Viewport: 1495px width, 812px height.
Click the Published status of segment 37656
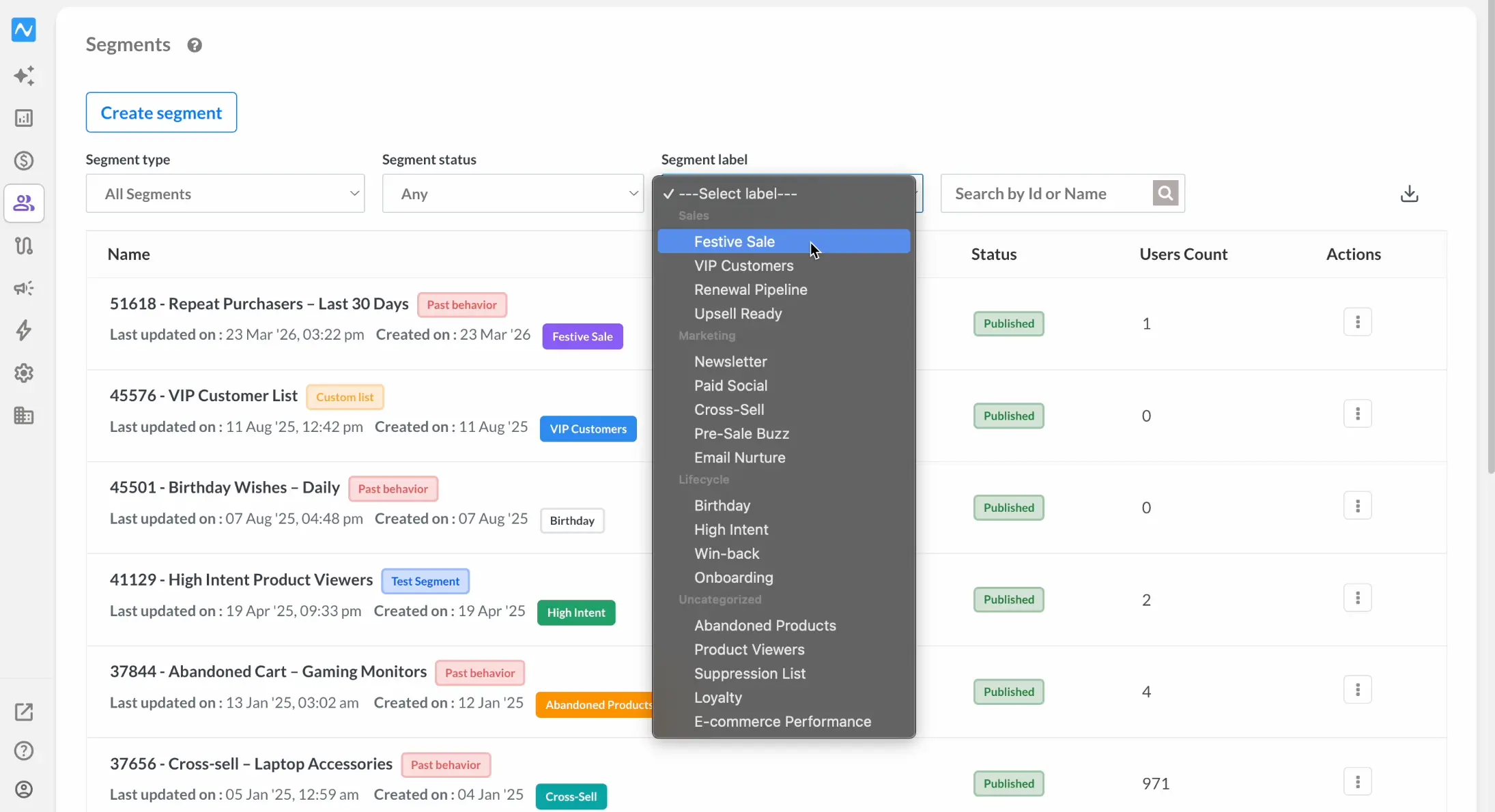click(x=1008, y=783)
